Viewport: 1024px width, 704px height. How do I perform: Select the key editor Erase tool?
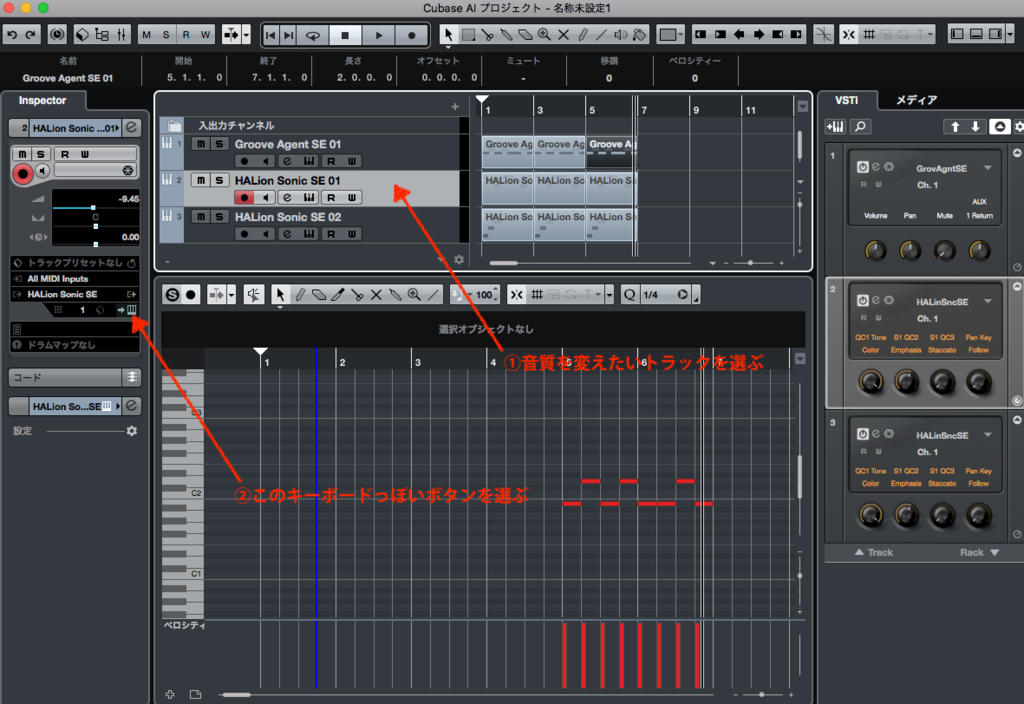[x=319, y=295]
